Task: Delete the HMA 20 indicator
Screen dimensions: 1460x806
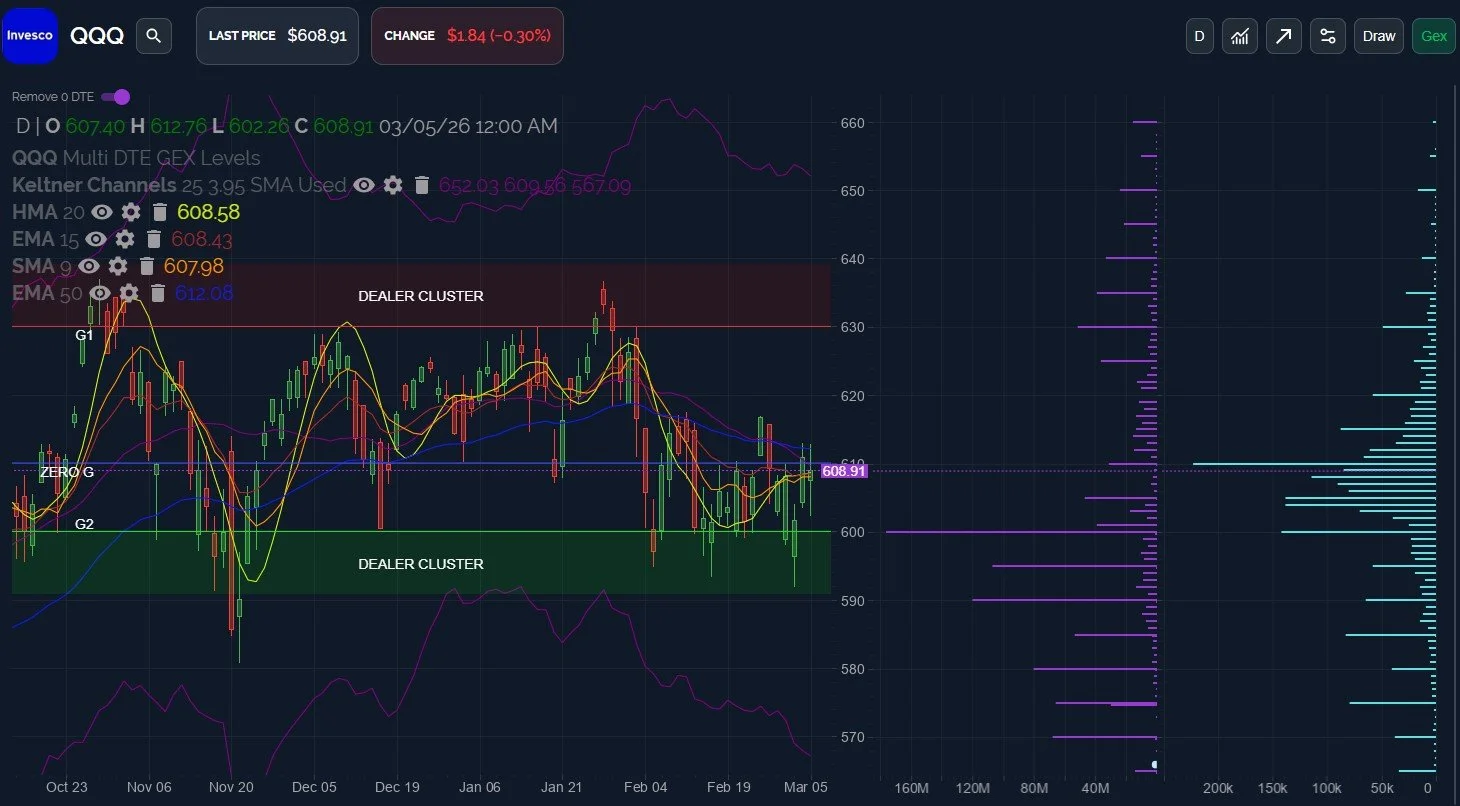Action: [160, 212]
